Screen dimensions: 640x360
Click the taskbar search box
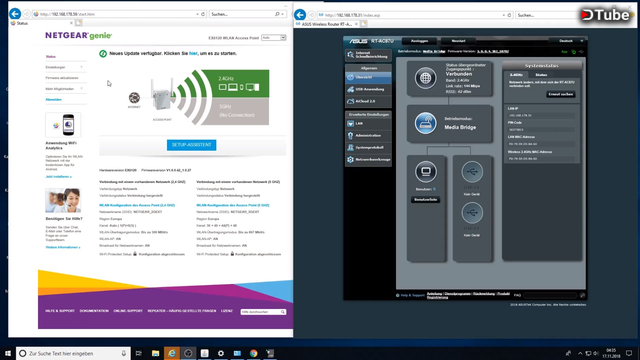point(73,353)
